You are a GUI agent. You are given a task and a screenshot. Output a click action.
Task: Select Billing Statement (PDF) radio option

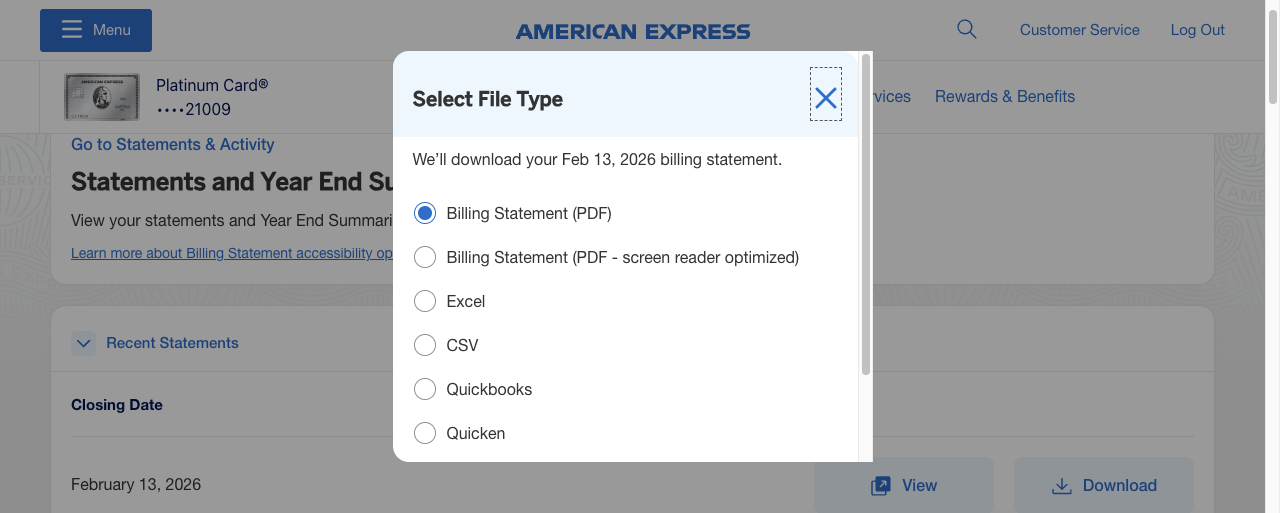(x=425, y=213)
